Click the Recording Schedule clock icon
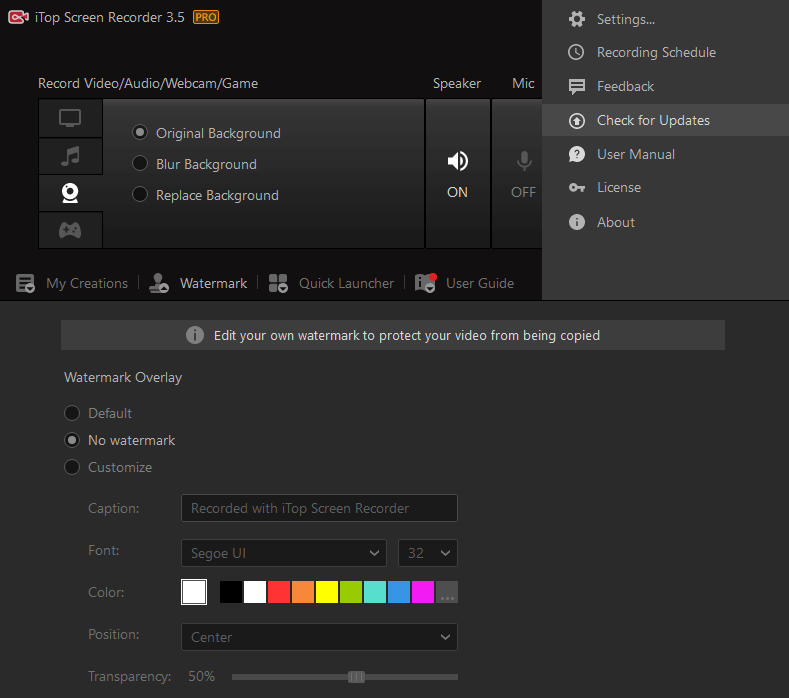The image size is (789, 698). 577,52
